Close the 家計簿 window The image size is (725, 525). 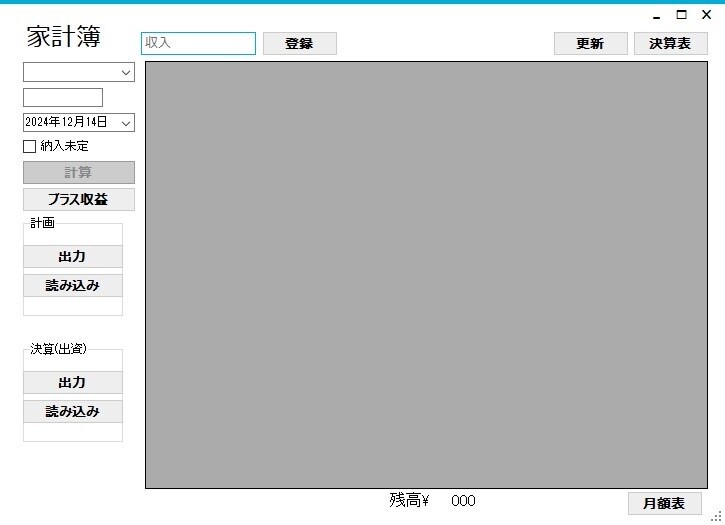(707, 15)
